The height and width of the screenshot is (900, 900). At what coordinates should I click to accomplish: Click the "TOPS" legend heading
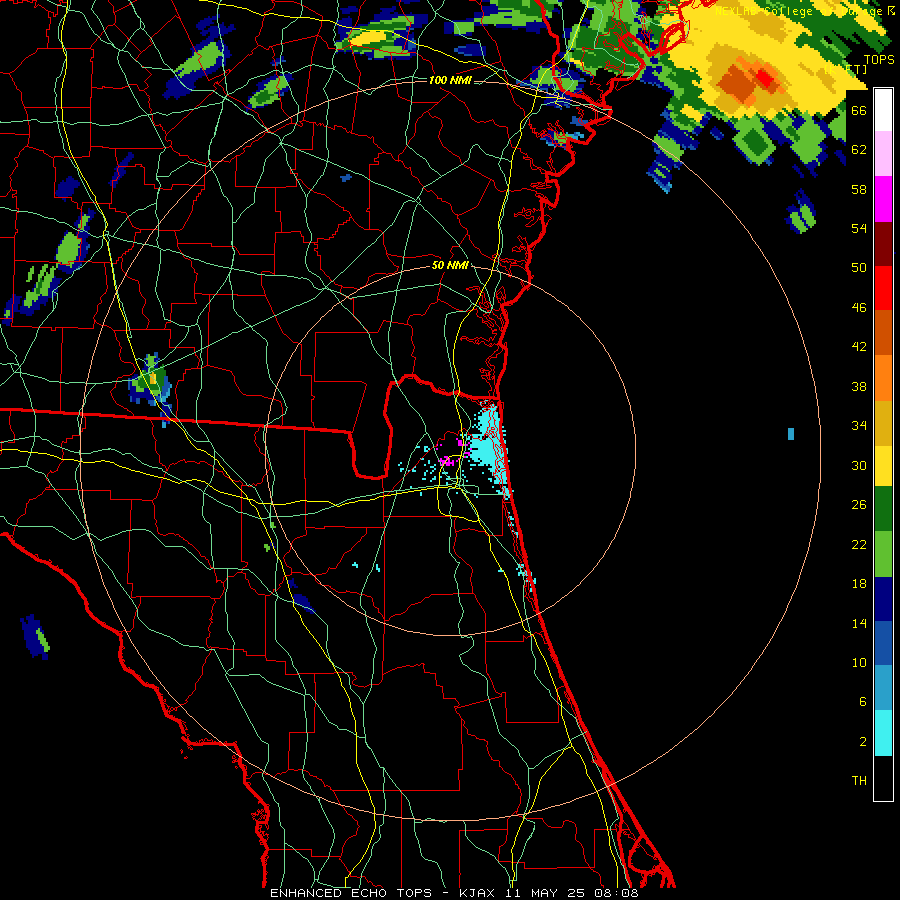click(879, 60)
